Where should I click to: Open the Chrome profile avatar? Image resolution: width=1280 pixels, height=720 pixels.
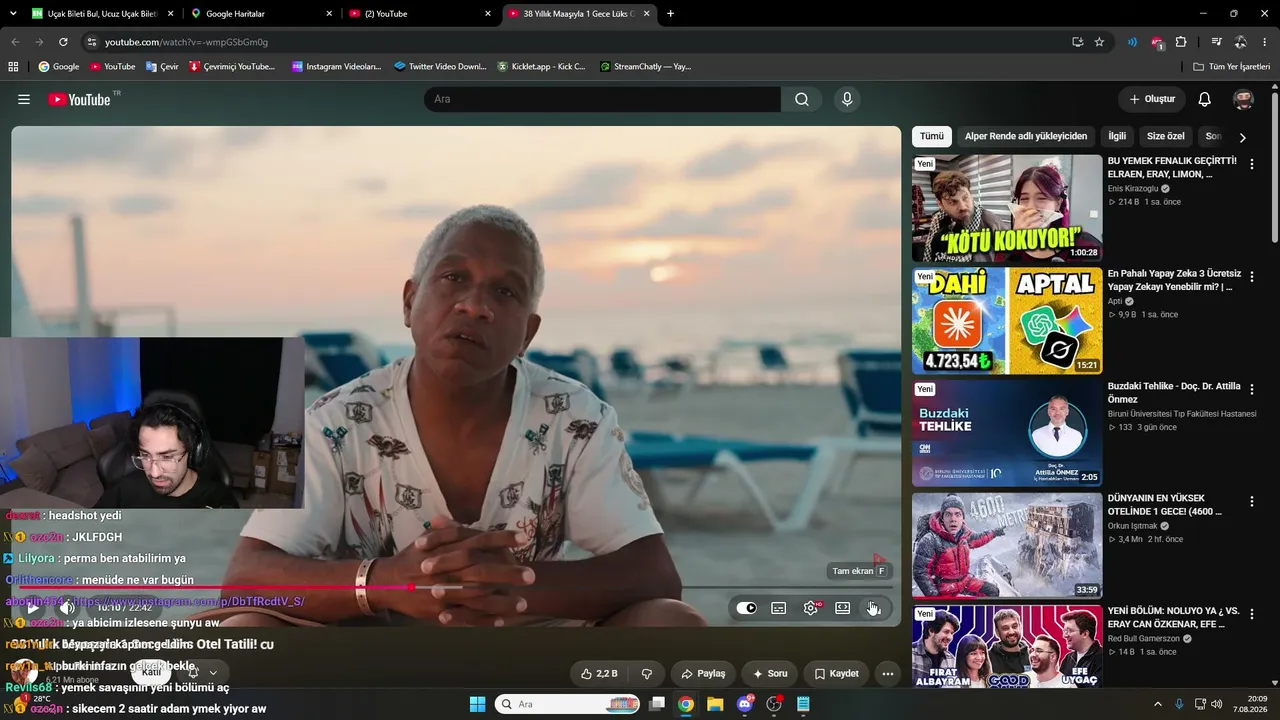(x=1240, y=42)
